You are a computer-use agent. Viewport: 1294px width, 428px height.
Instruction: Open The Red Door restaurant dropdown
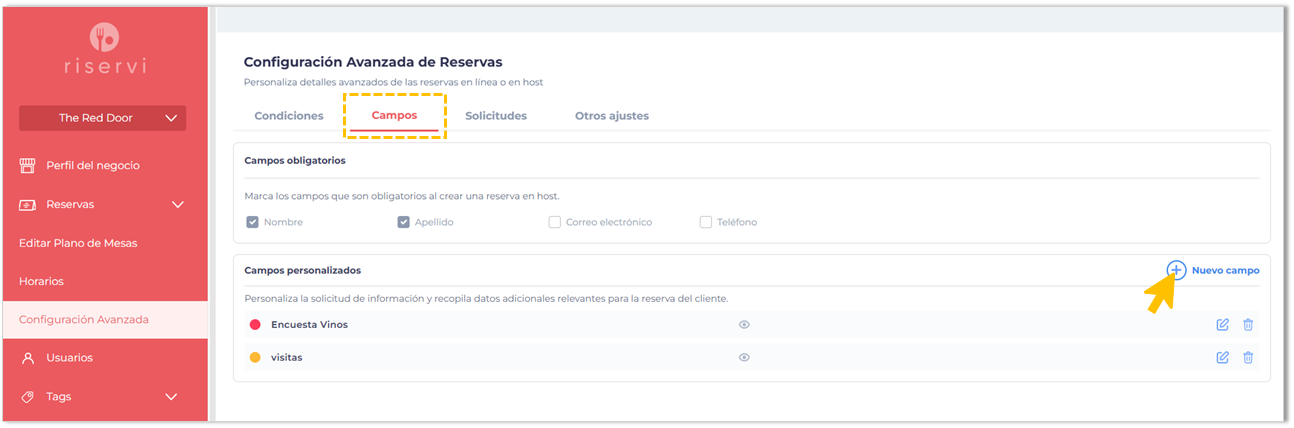point(103,118)
